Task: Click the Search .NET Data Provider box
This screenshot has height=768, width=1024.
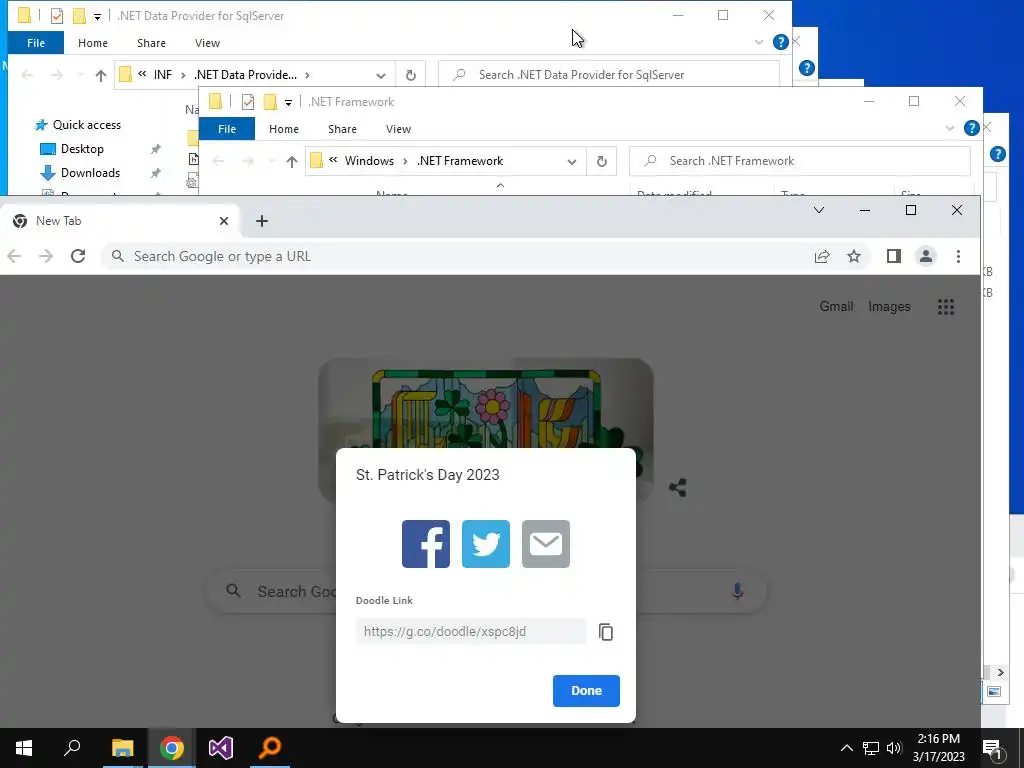Action: click(x=609, y=74)
